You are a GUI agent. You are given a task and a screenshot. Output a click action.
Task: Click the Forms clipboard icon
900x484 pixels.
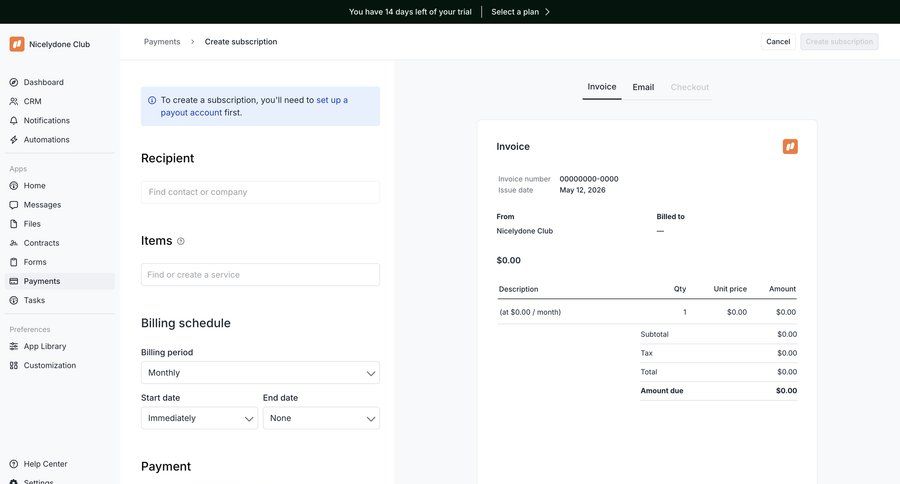click(x=14, y=262)
